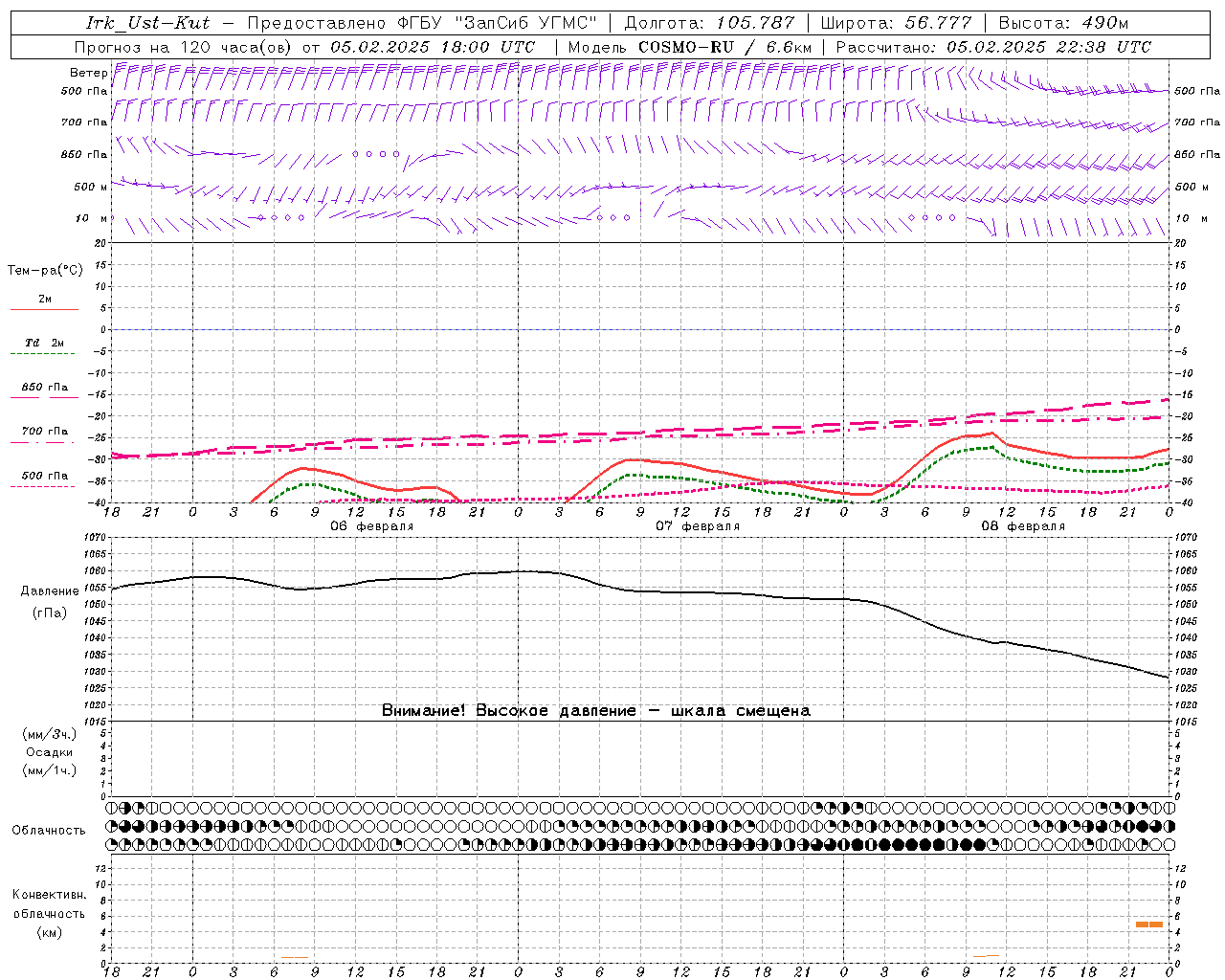The image size is (1225, 980).
Task: Click the "Td 2м" dew point legend entry
Action: 45,343
